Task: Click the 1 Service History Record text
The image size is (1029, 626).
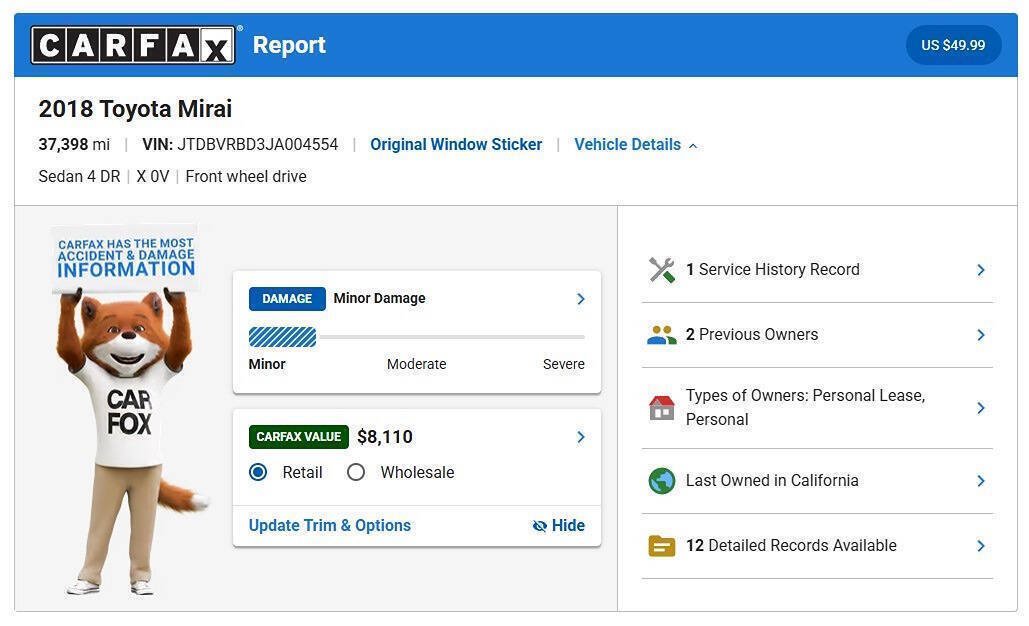Action: pos(772,270)
